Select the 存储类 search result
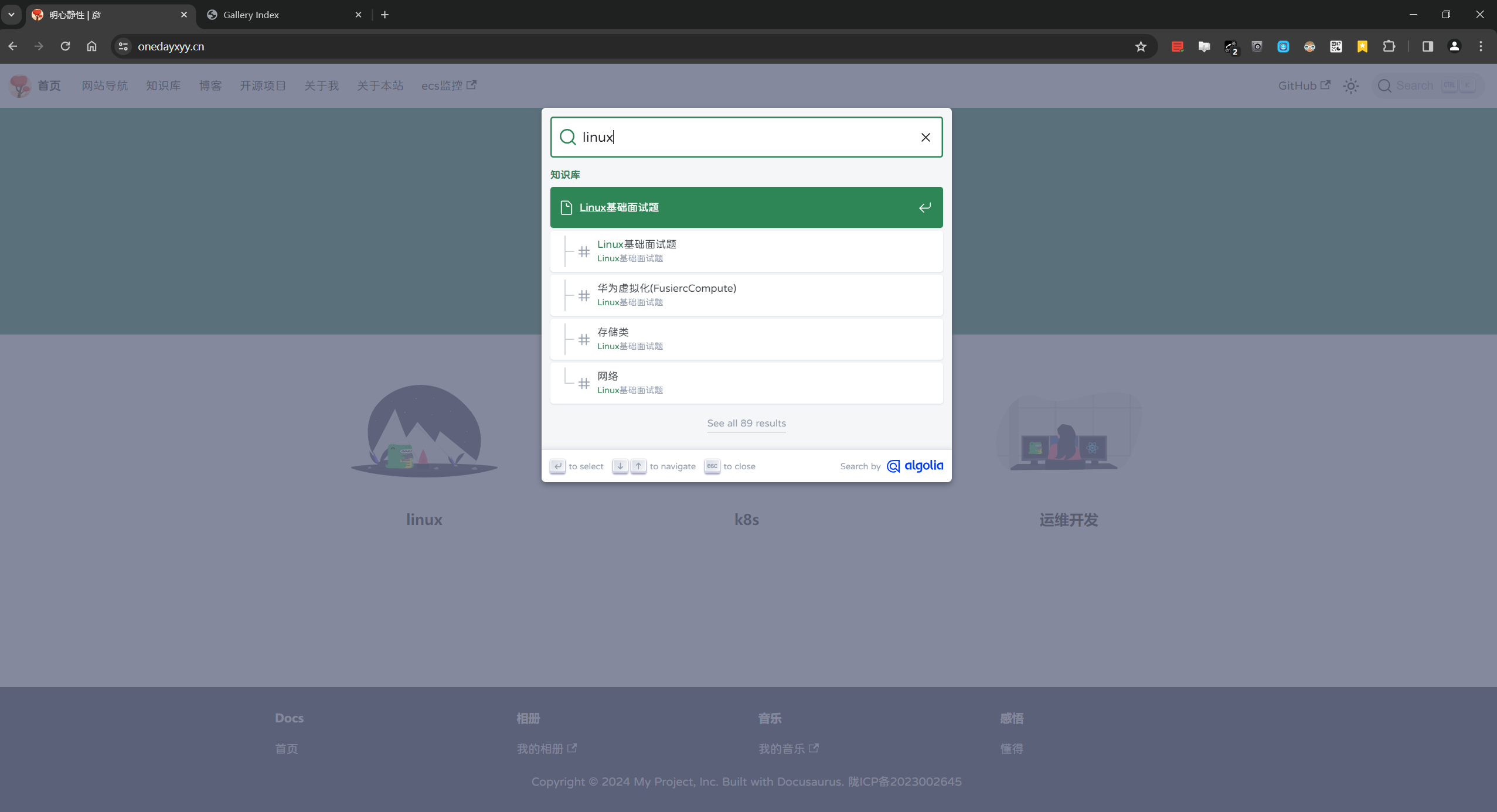The width and height of the screenshot is (1497, 812). [746, 339]
